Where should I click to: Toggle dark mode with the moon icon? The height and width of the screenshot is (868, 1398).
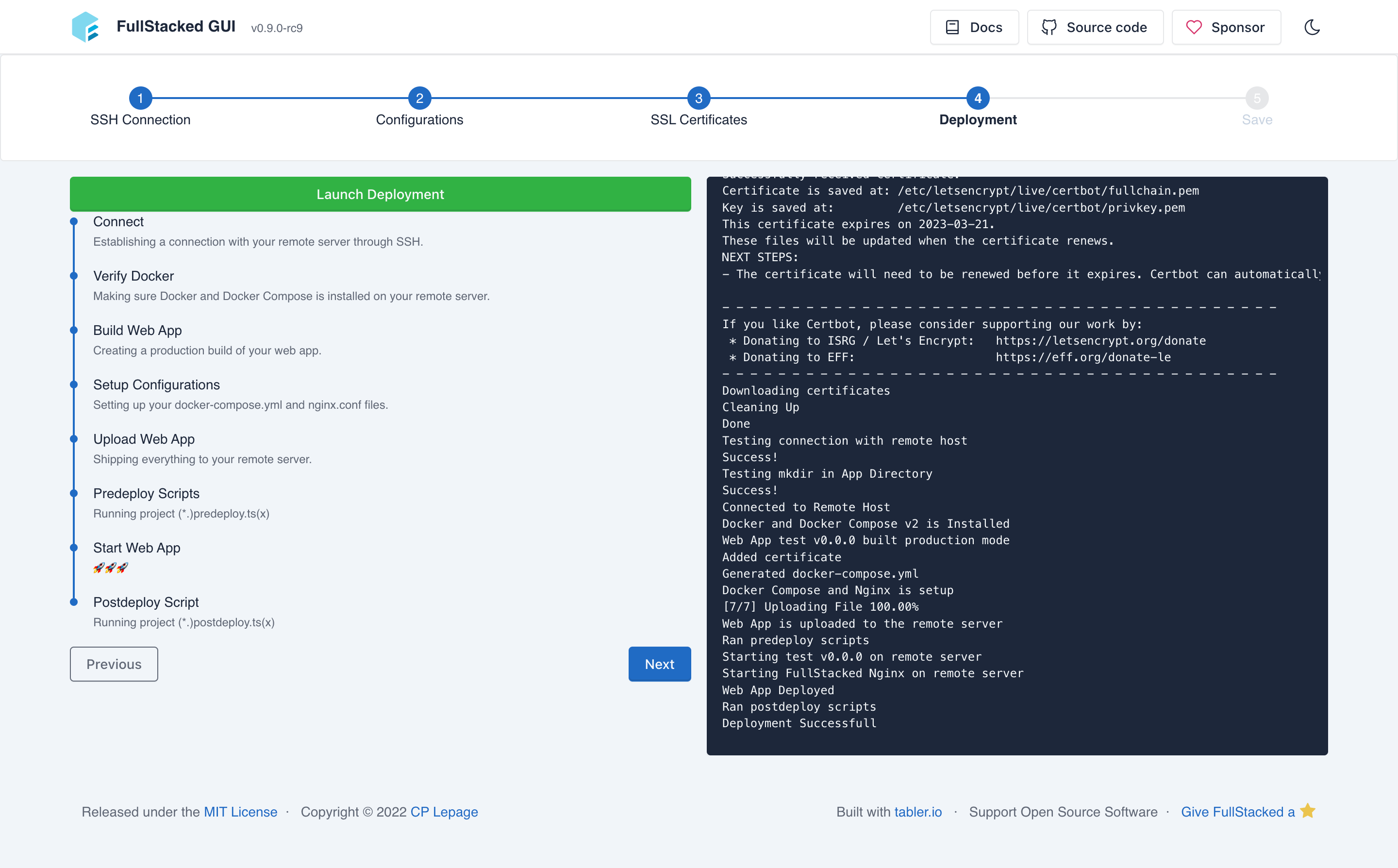(x=1312, y=27)
